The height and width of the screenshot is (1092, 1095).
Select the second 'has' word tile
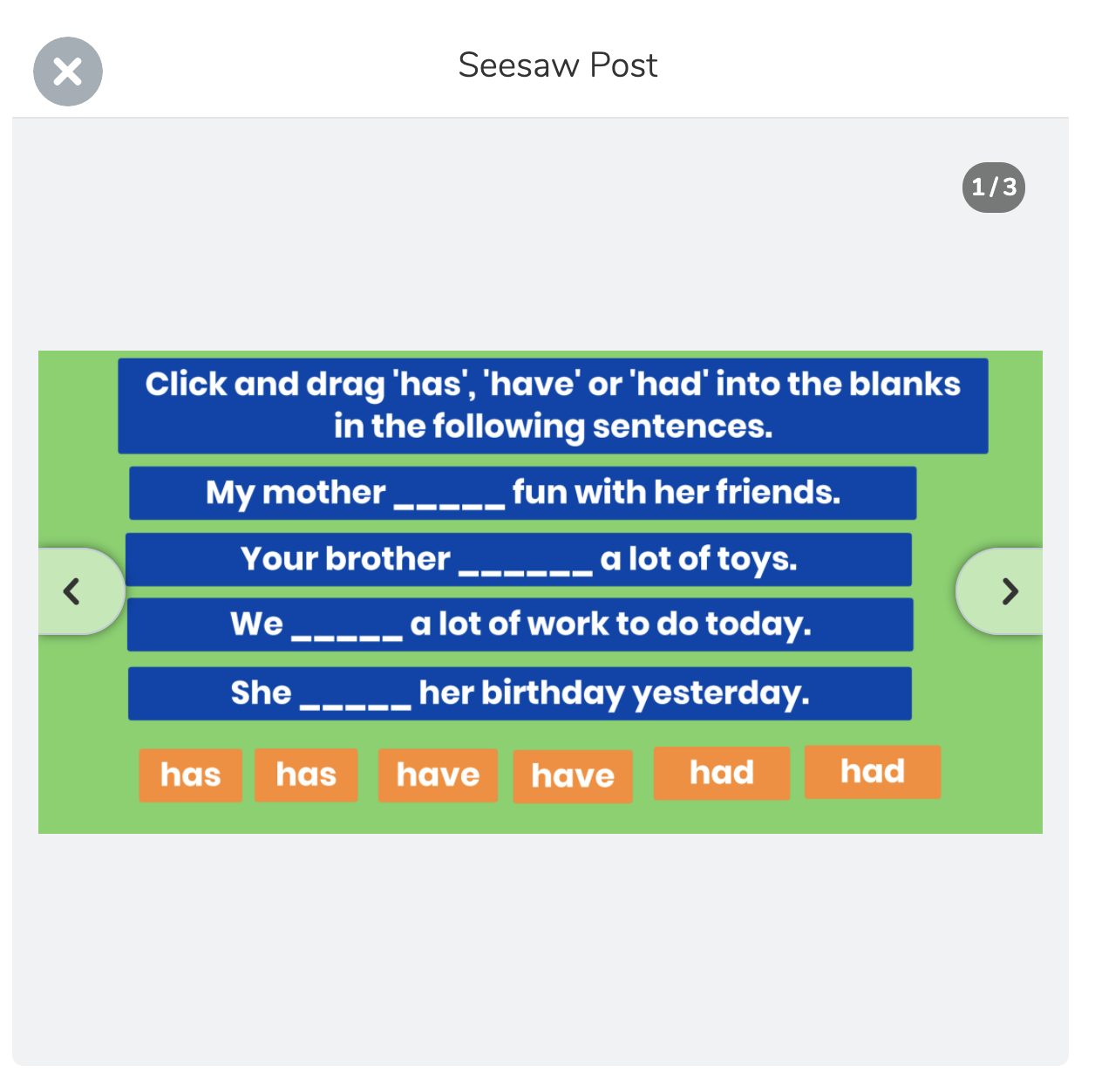click(x=306, y=775)
